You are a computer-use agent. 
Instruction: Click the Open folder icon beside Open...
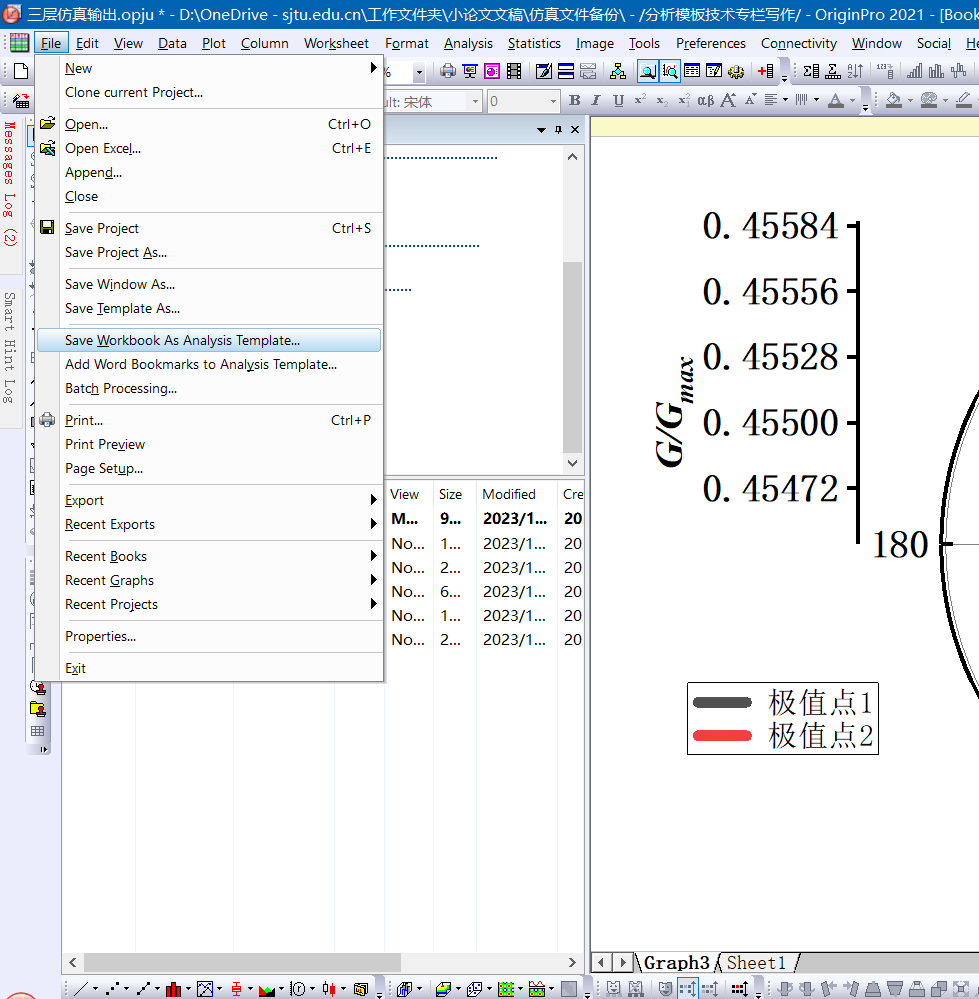pos(47,124)
